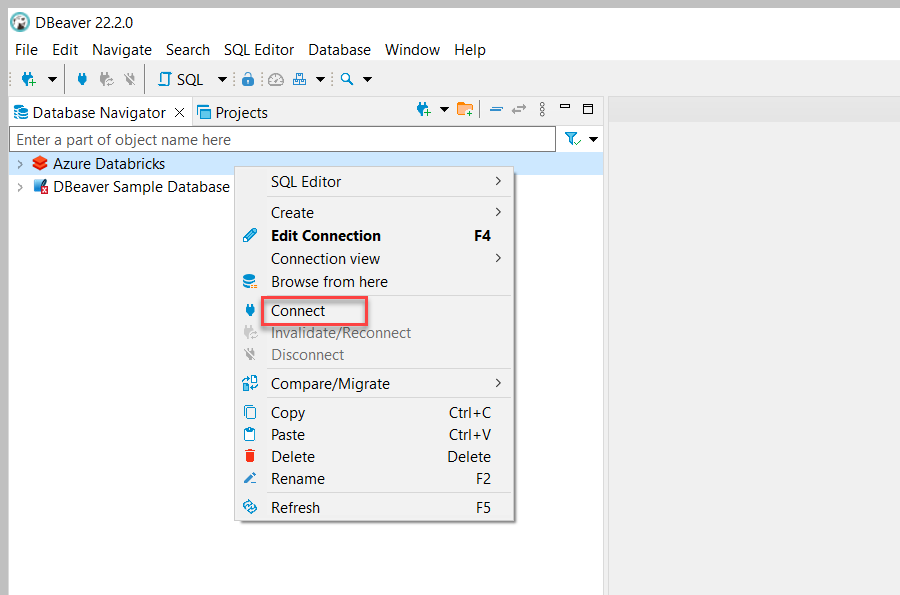Viewport: 900px width, 595px height.
Task: Click the object name filter input field
Action: (x=282, y=139)
